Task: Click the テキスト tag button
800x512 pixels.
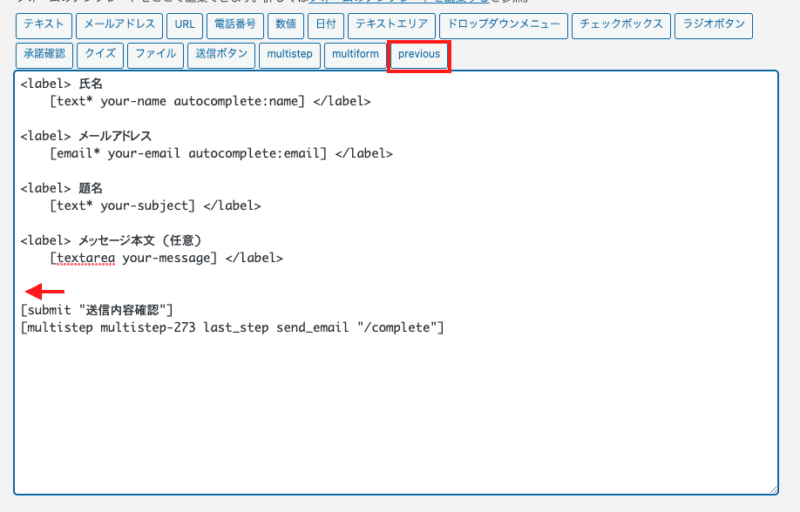Action: pyautogui.click(x=43, y=26)
